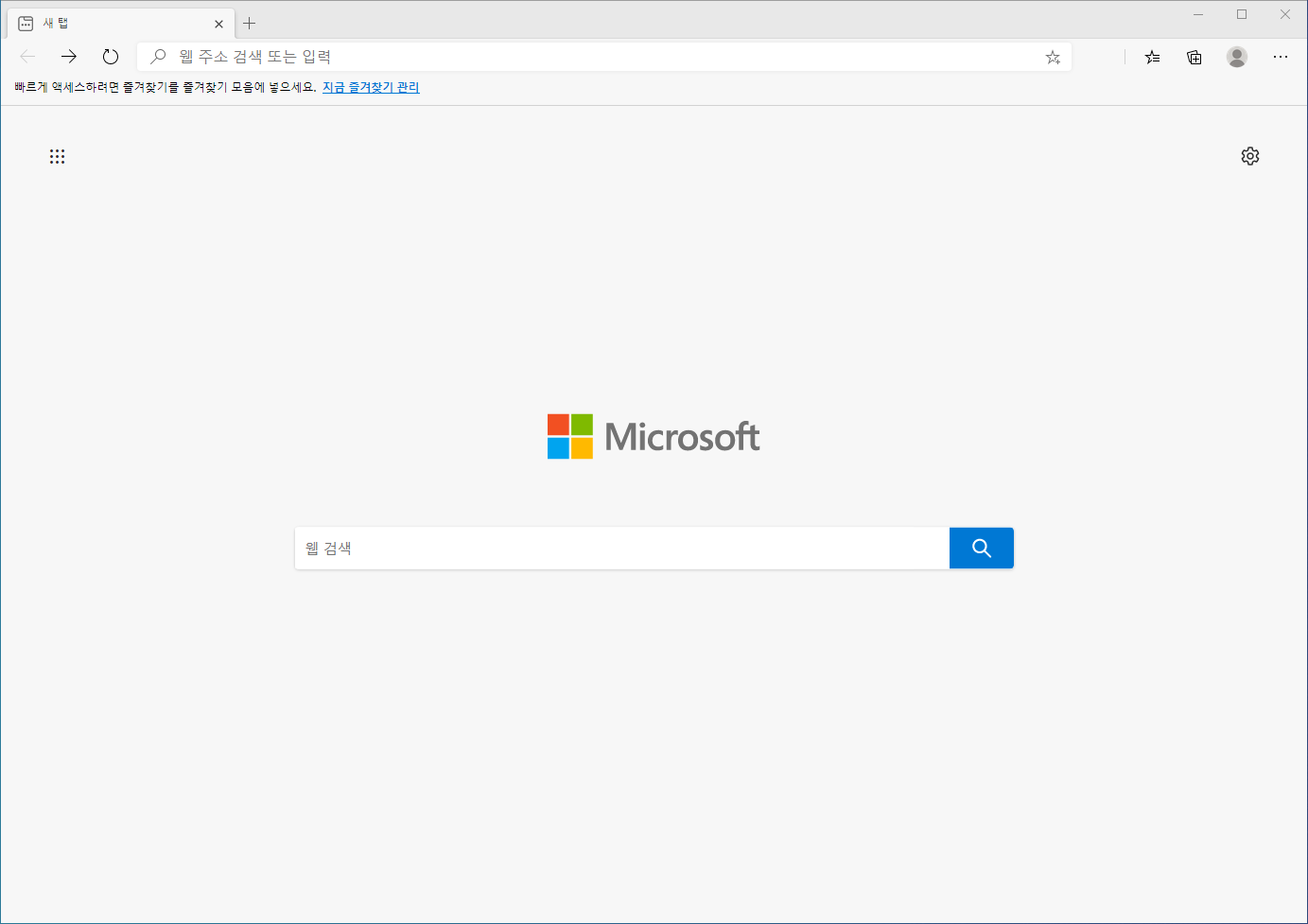Open the user profile avatar
This screenshot has height=924, width=1308.
(1237, 57)
